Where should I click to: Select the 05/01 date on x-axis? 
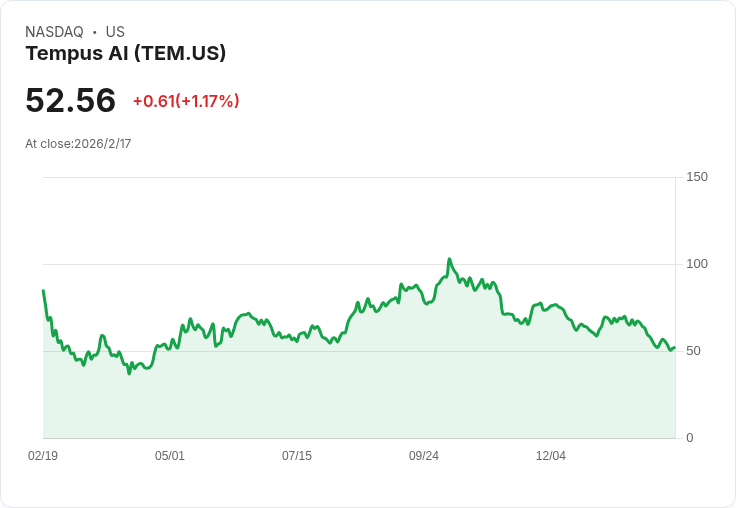click(x=170, y=456)
